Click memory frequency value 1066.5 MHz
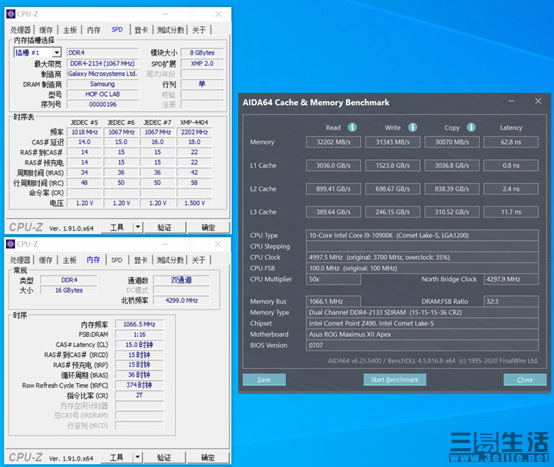554x467 pixels. click(139, 324)
